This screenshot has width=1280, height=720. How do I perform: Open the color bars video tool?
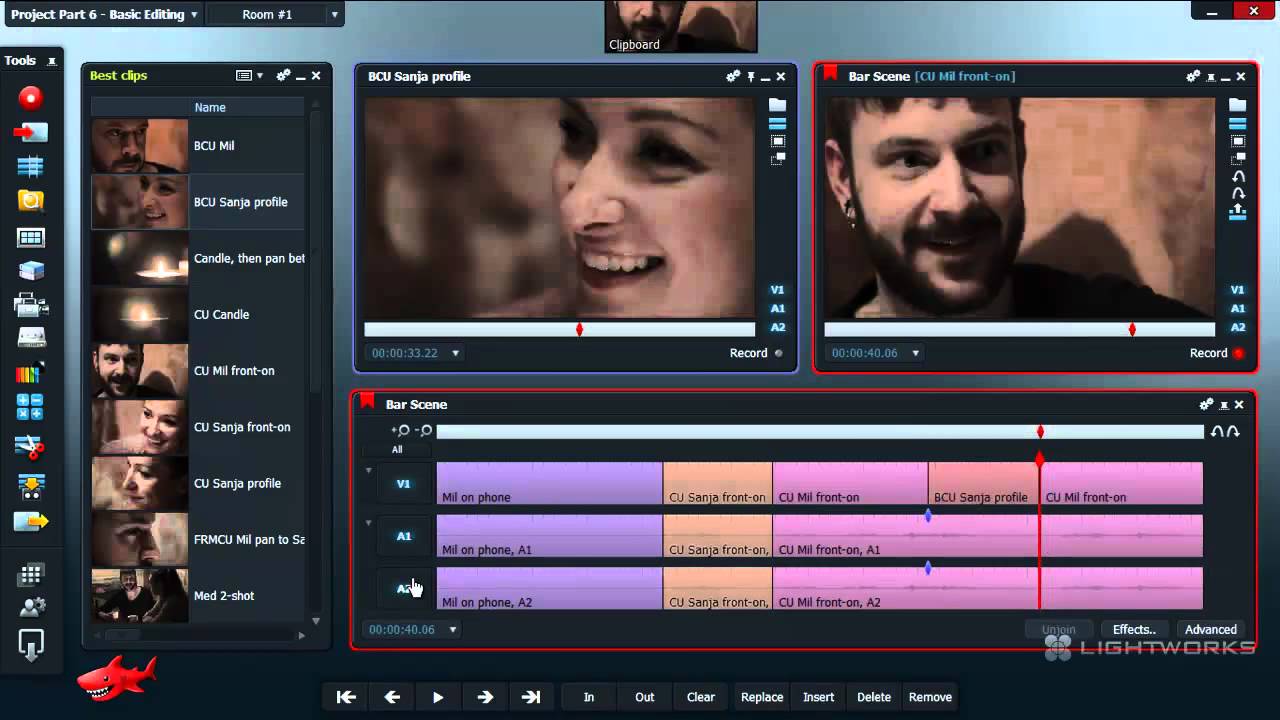(x=31, y=375)
